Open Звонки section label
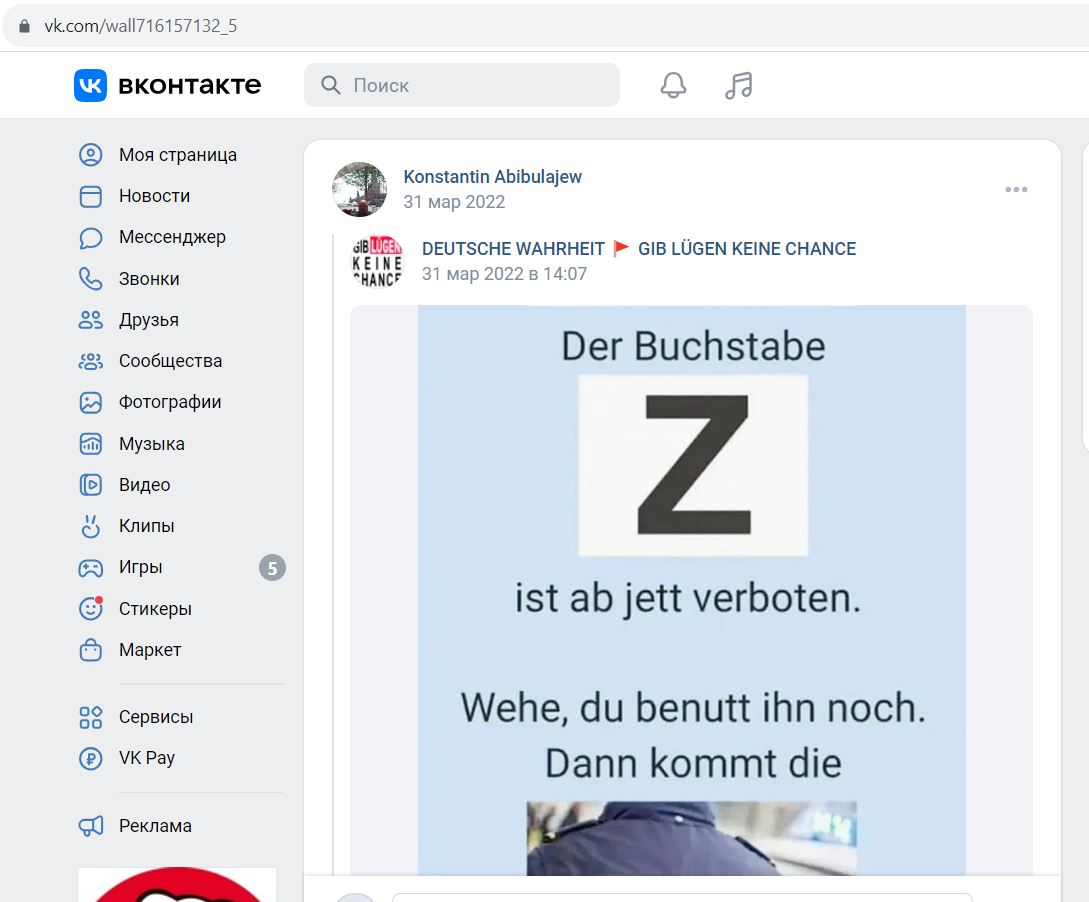Image resolution: width=1089 pixels, height=902 pixels. 149,278
